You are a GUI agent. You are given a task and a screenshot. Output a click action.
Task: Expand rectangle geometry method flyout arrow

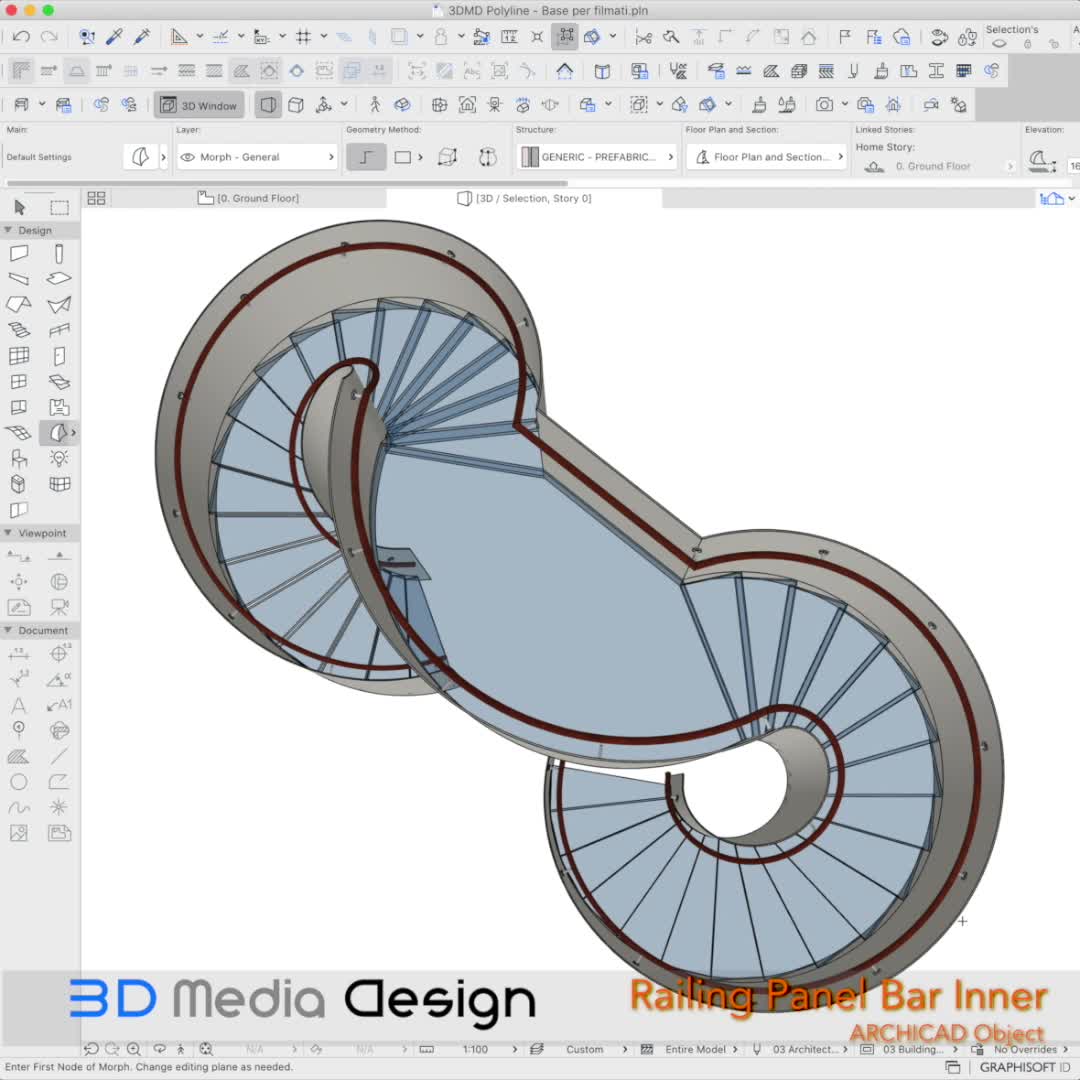[x=420, y=157]
